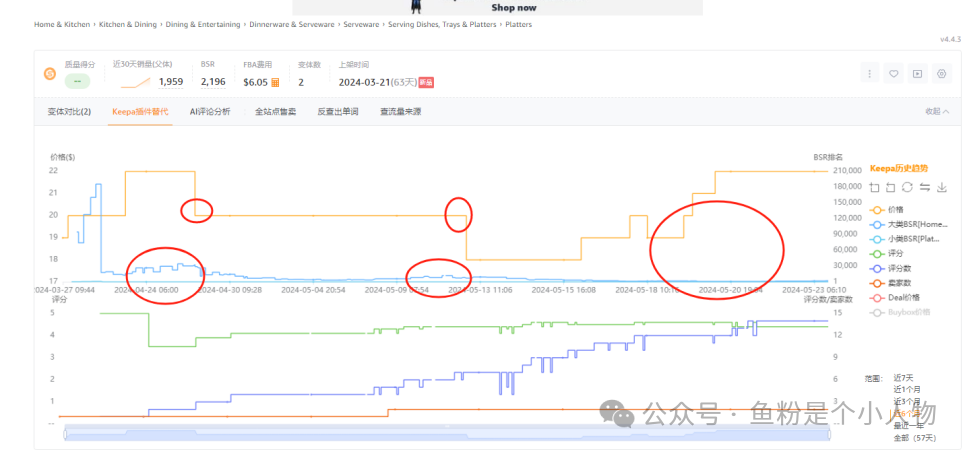The image size is (967, 452).
Task: Open the AI评论分析 tab
Action: pos(210,112)
